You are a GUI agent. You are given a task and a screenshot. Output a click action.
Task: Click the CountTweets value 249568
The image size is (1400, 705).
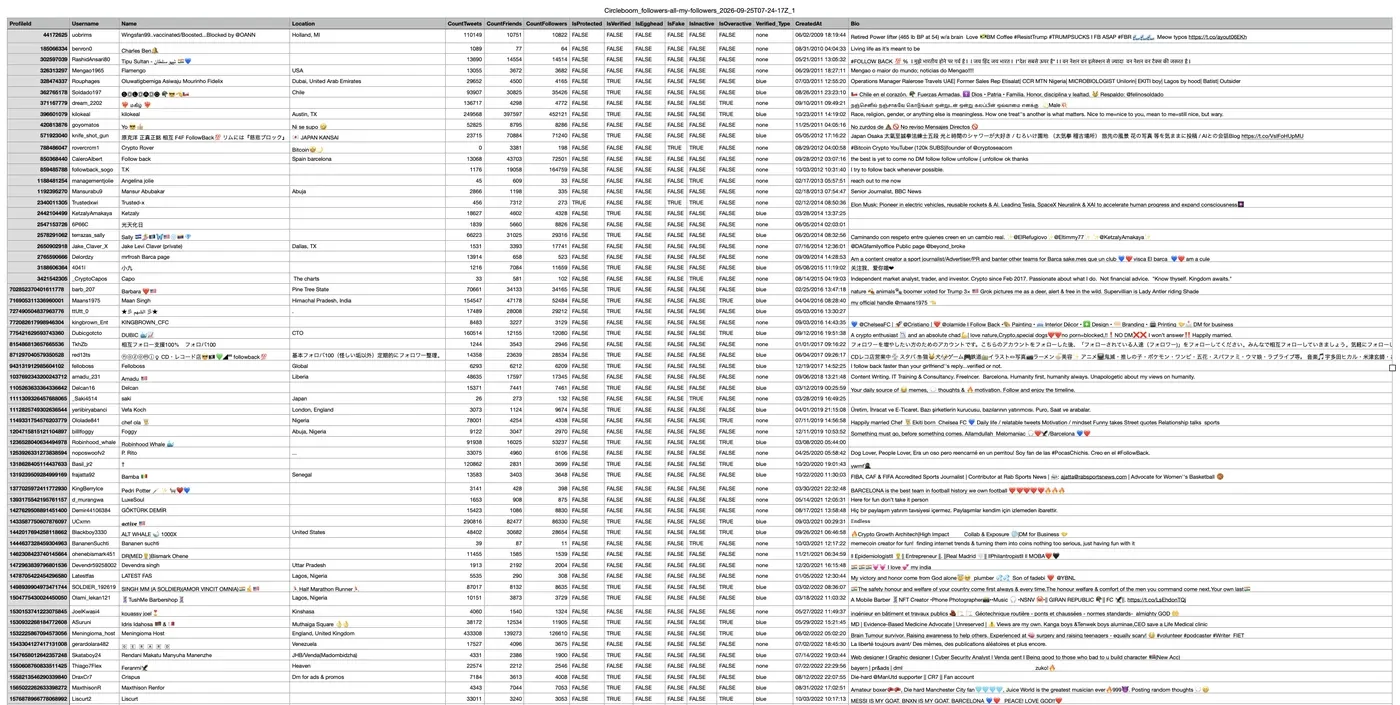(473, 115)
